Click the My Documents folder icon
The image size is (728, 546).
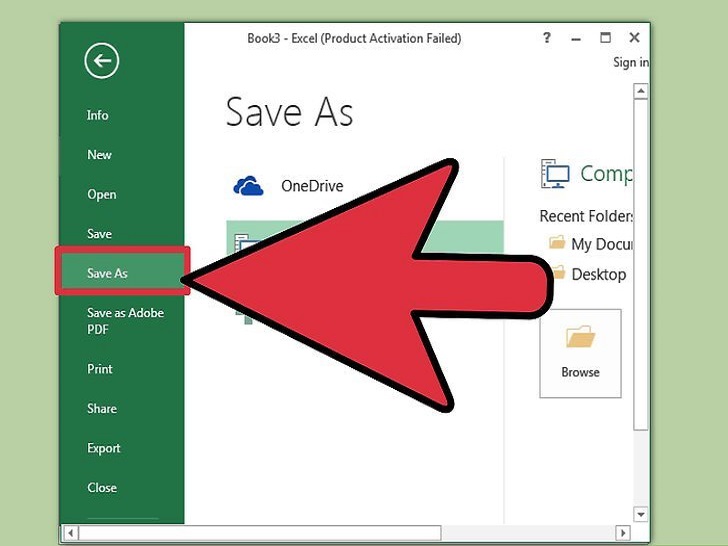pyautogui.click(x=557, y=242)
